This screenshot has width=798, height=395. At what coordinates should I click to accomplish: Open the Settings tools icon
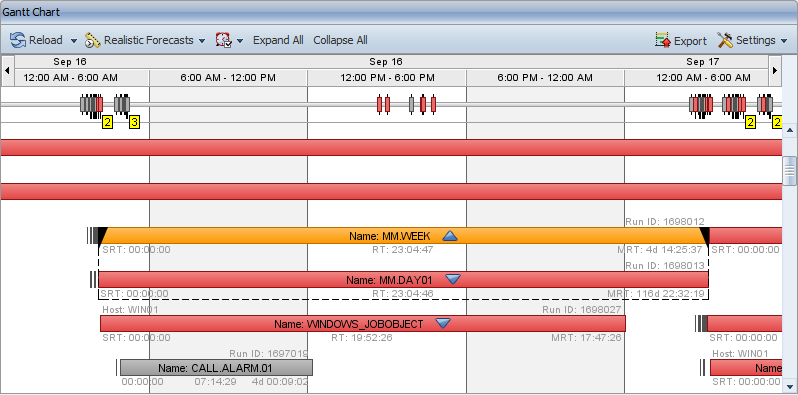click(x=725, y=40)
